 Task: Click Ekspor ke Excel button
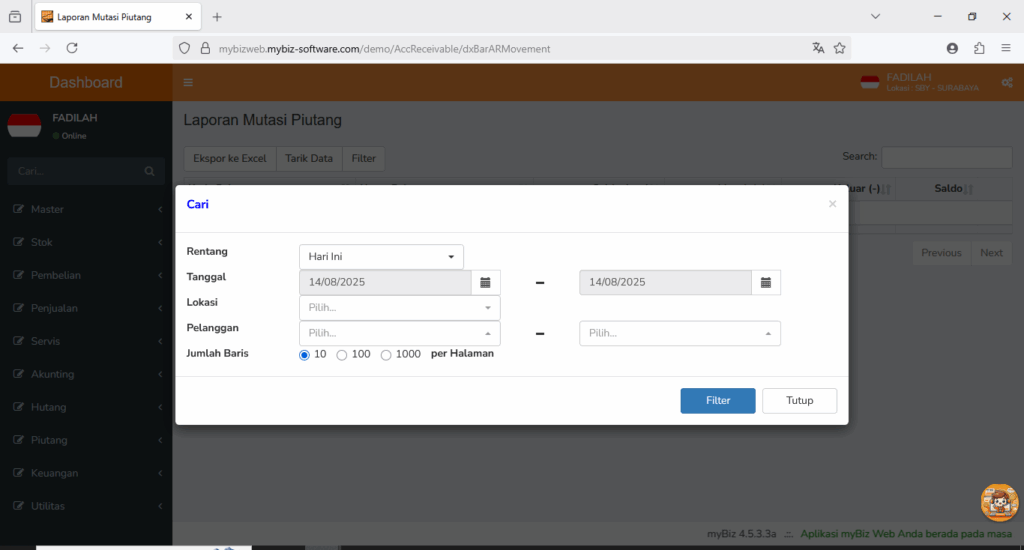[x=230, y=158]
